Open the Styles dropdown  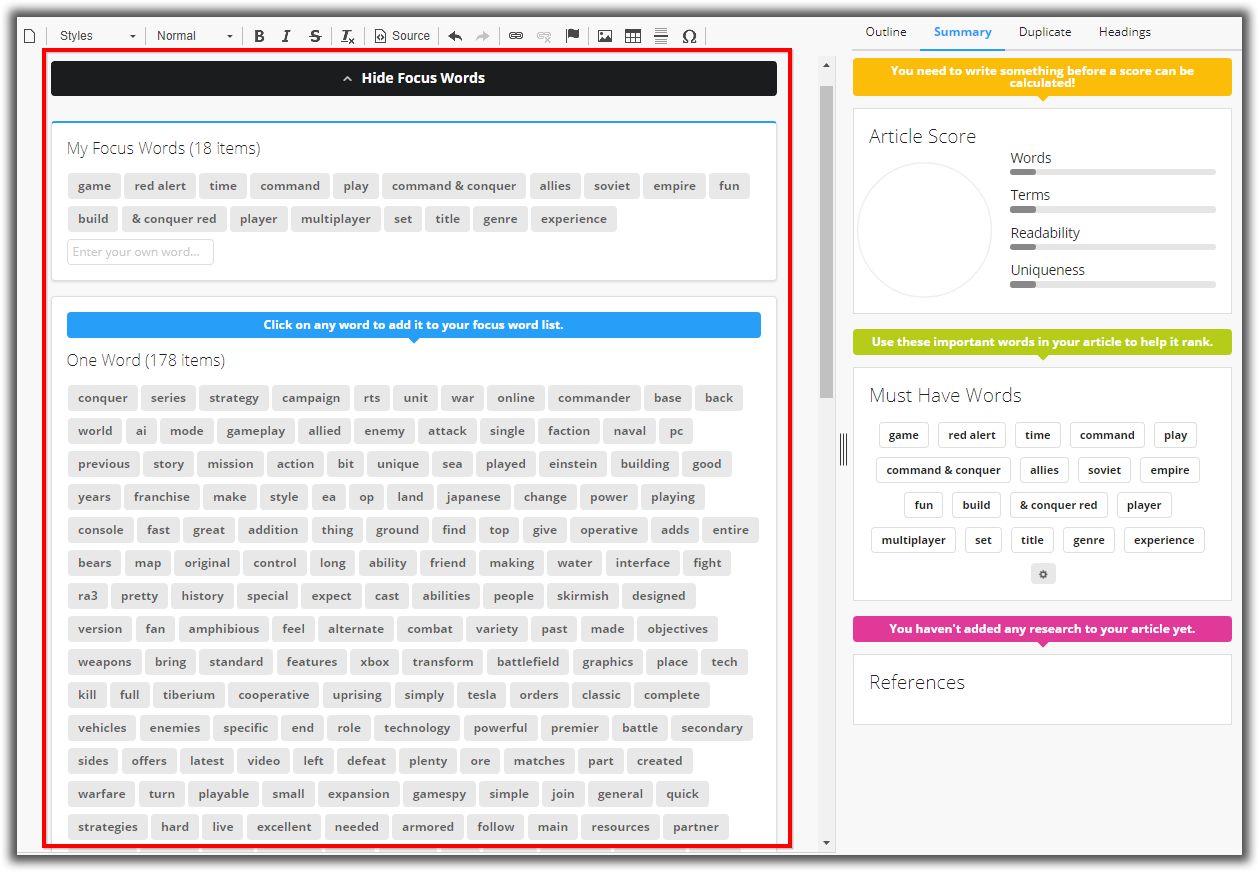[97, 36]
